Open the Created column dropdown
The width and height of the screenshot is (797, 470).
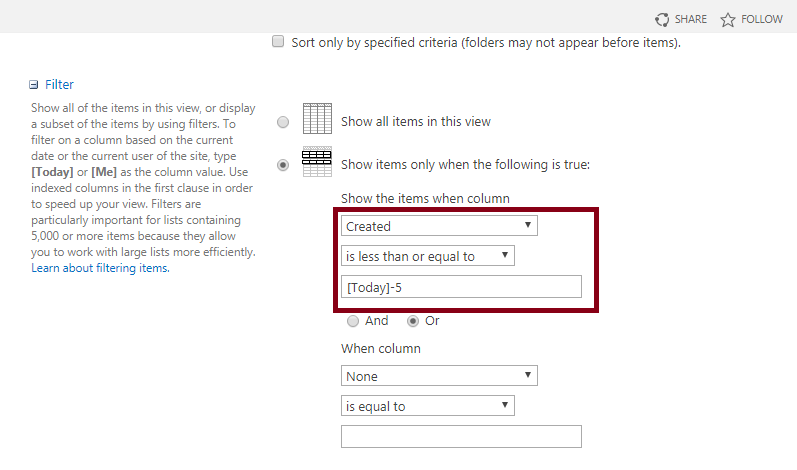point(439,226)
